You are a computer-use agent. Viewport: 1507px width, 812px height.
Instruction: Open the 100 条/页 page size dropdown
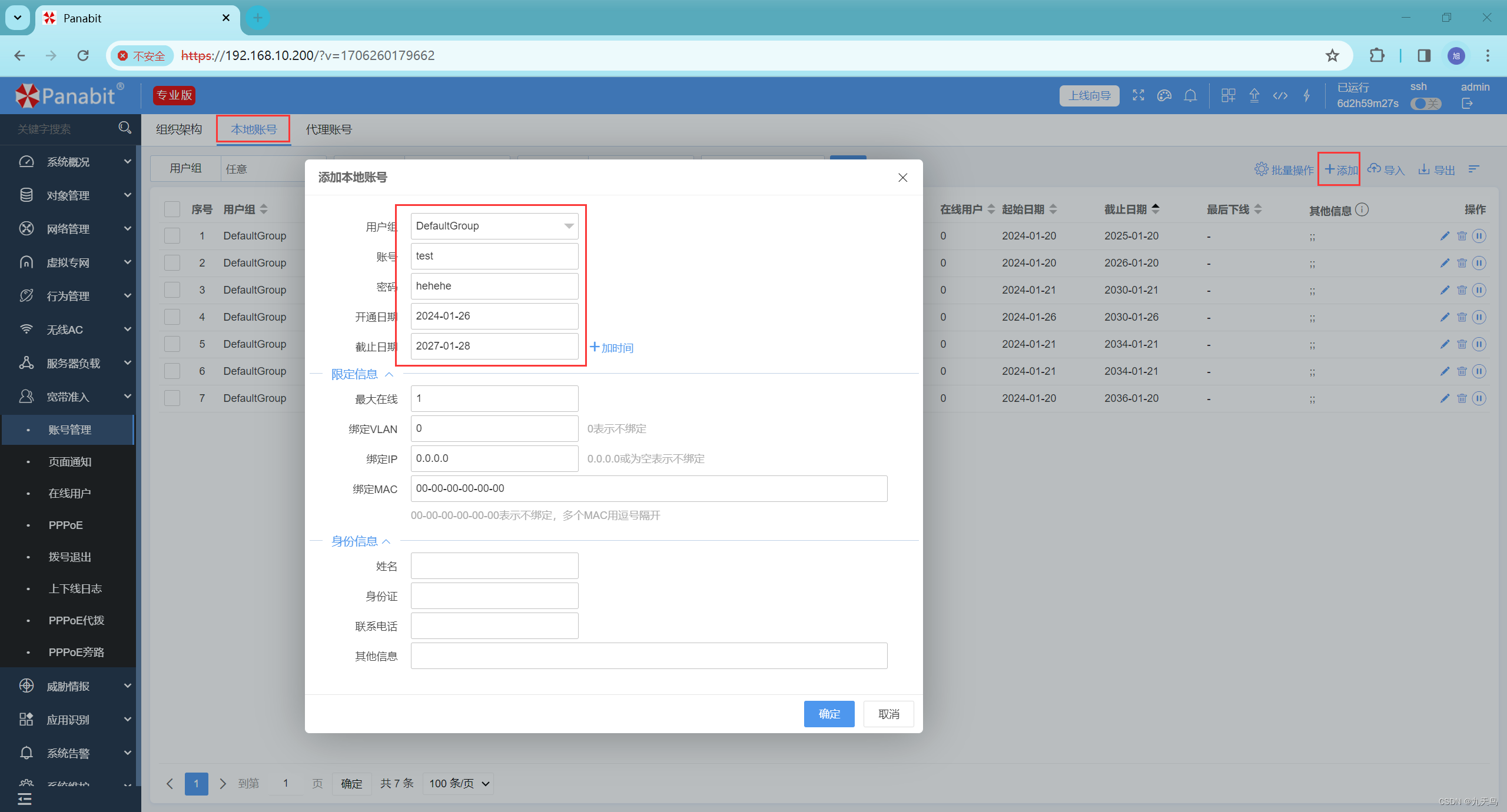[459, 783]
